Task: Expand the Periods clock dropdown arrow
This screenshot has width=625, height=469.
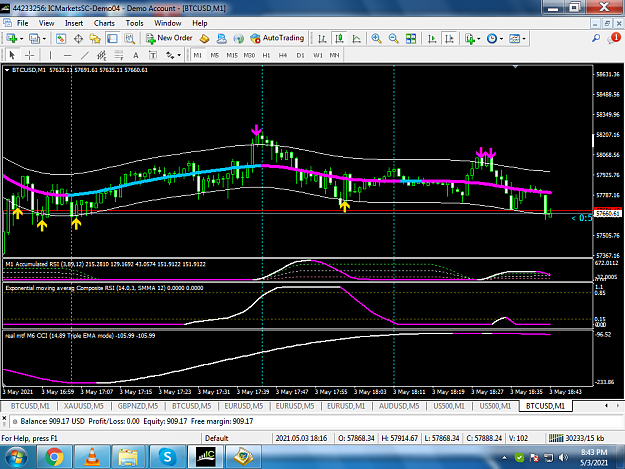Action: (x=501, y=39)
